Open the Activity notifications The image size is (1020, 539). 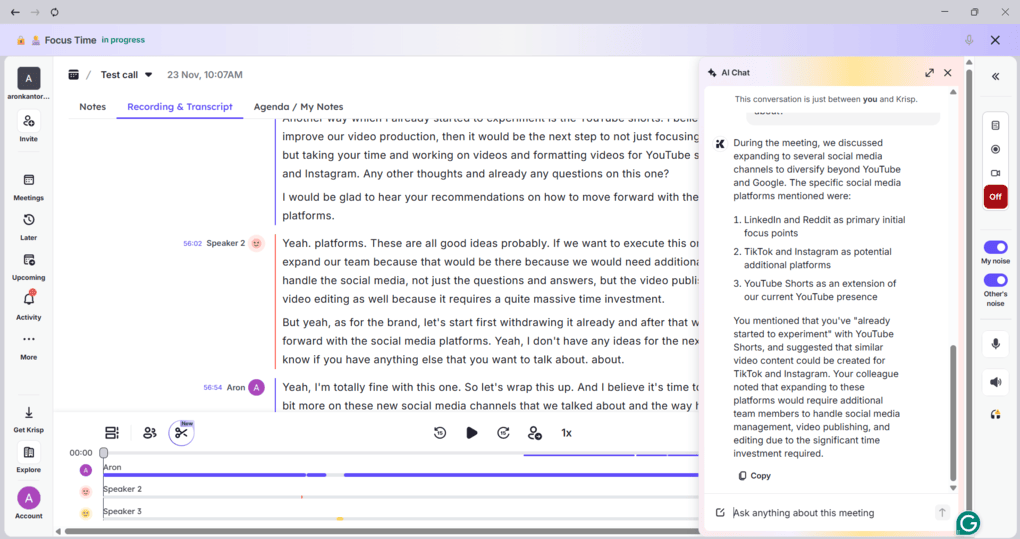[28, 304]
